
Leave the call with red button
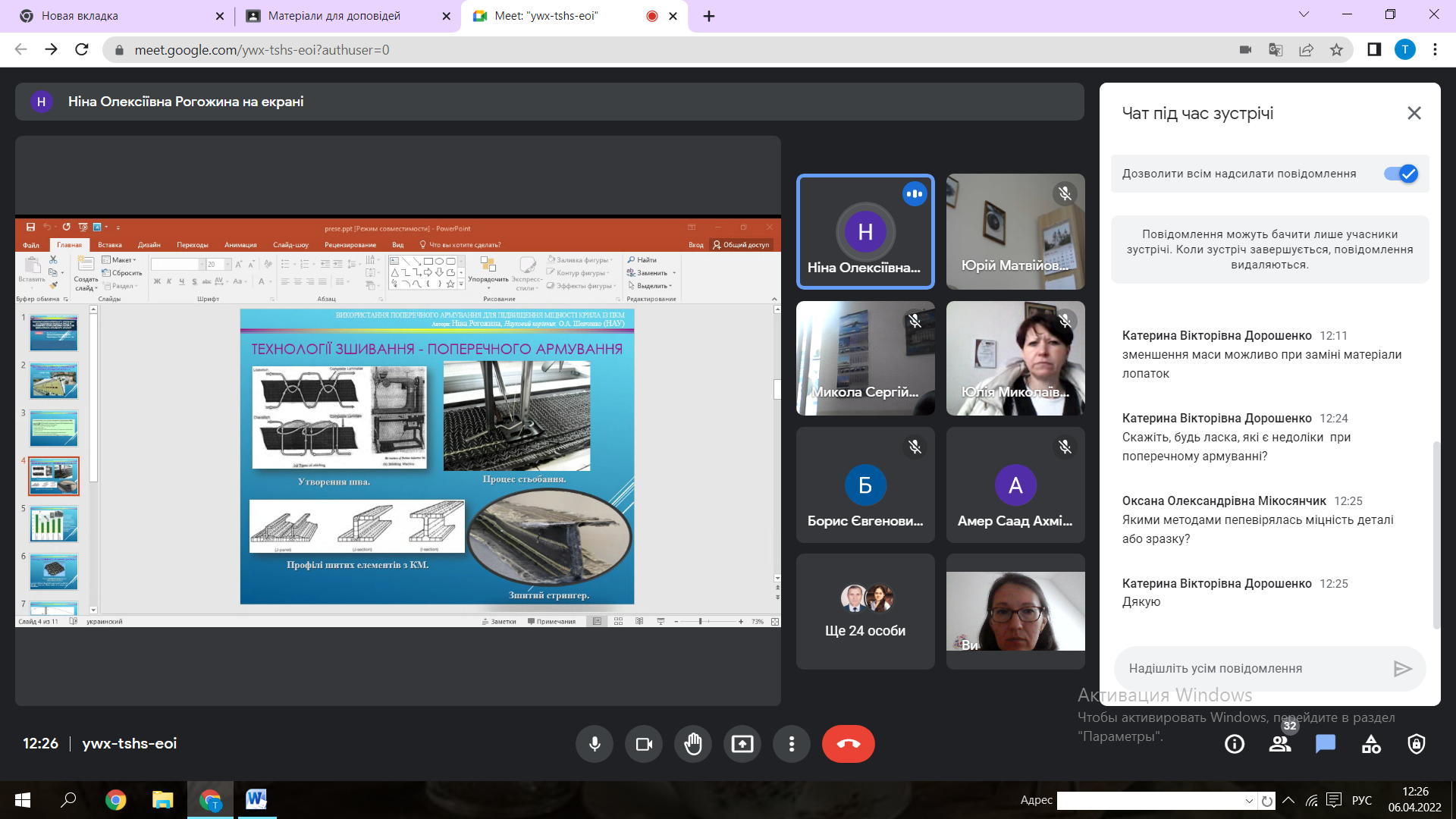(848, 744)
